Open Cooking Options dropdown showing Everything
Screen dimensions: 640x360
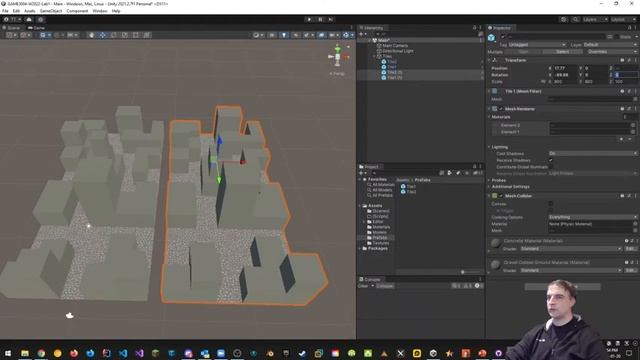pyautogui.click(x=593, y=217)
